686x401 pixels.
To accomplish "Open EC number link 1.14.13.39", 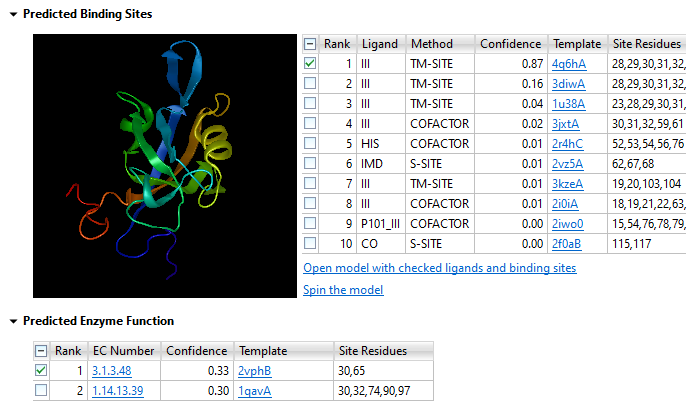I will coord(118,391).
